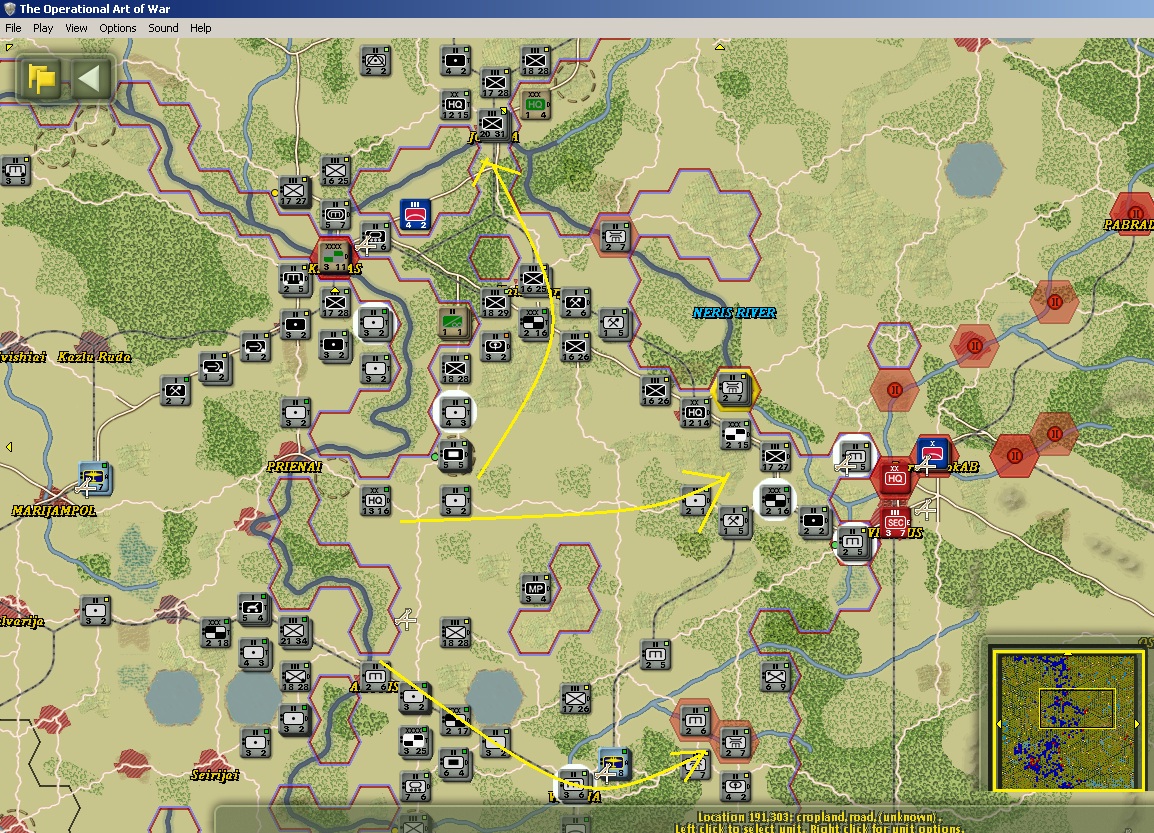Click the Kazlu Ruda town label

[x=94, y=357]
